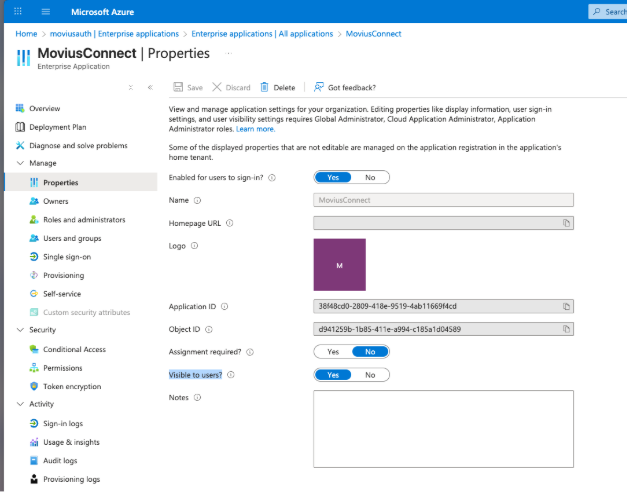Show info tooltip for Notes
The width and height of the screenshot is (627, 492).
[x=197, y=398]
